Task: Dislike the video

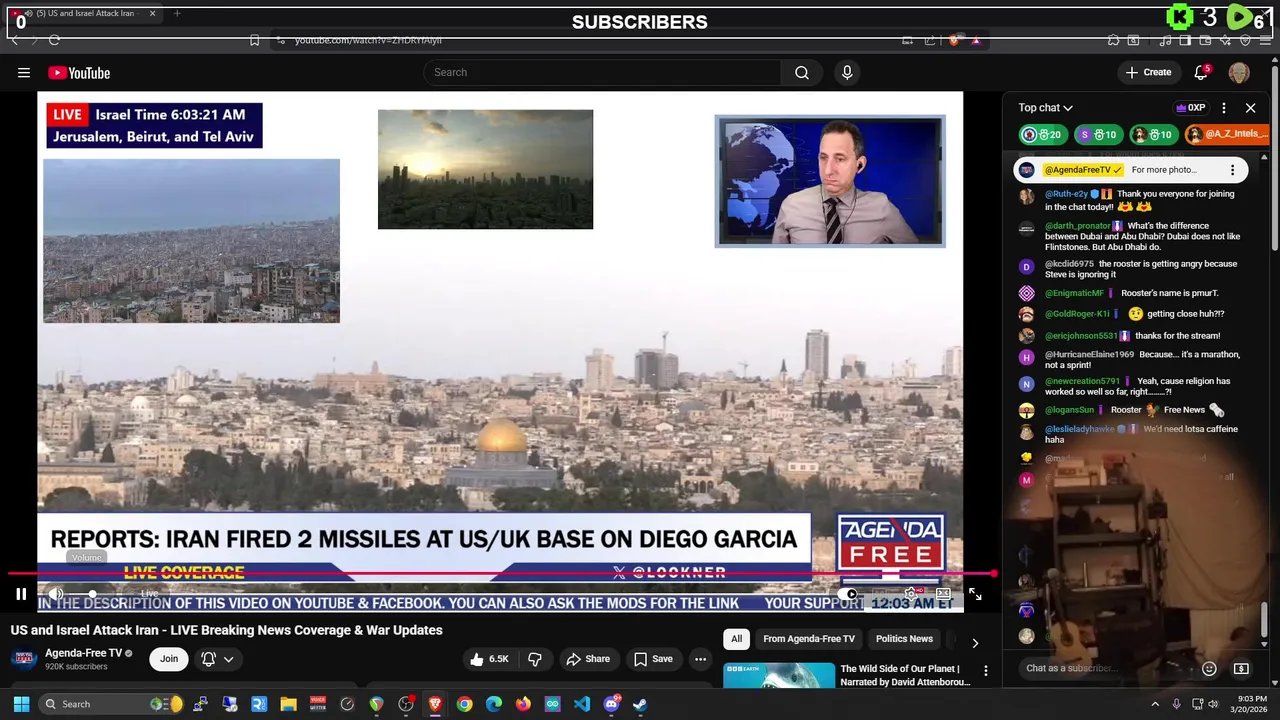Action: [x=535, y=659]
